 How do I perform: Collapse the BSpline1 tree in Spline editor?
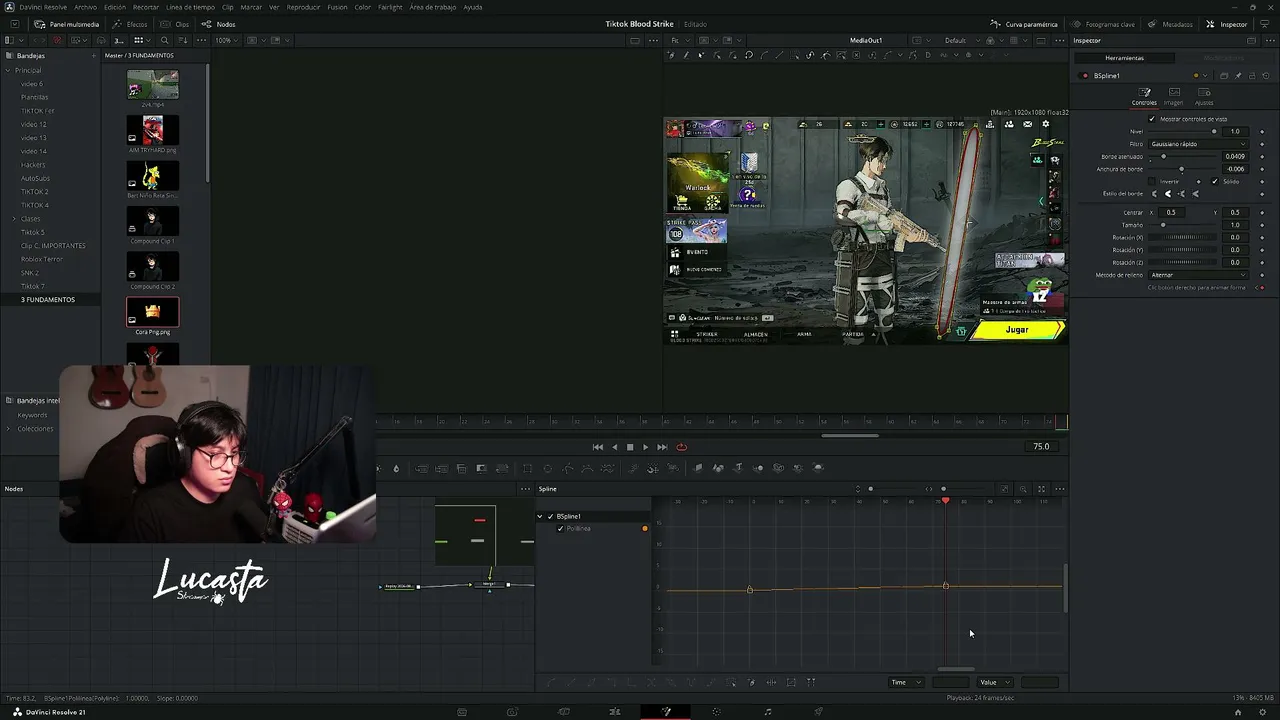tap(540, 516)
